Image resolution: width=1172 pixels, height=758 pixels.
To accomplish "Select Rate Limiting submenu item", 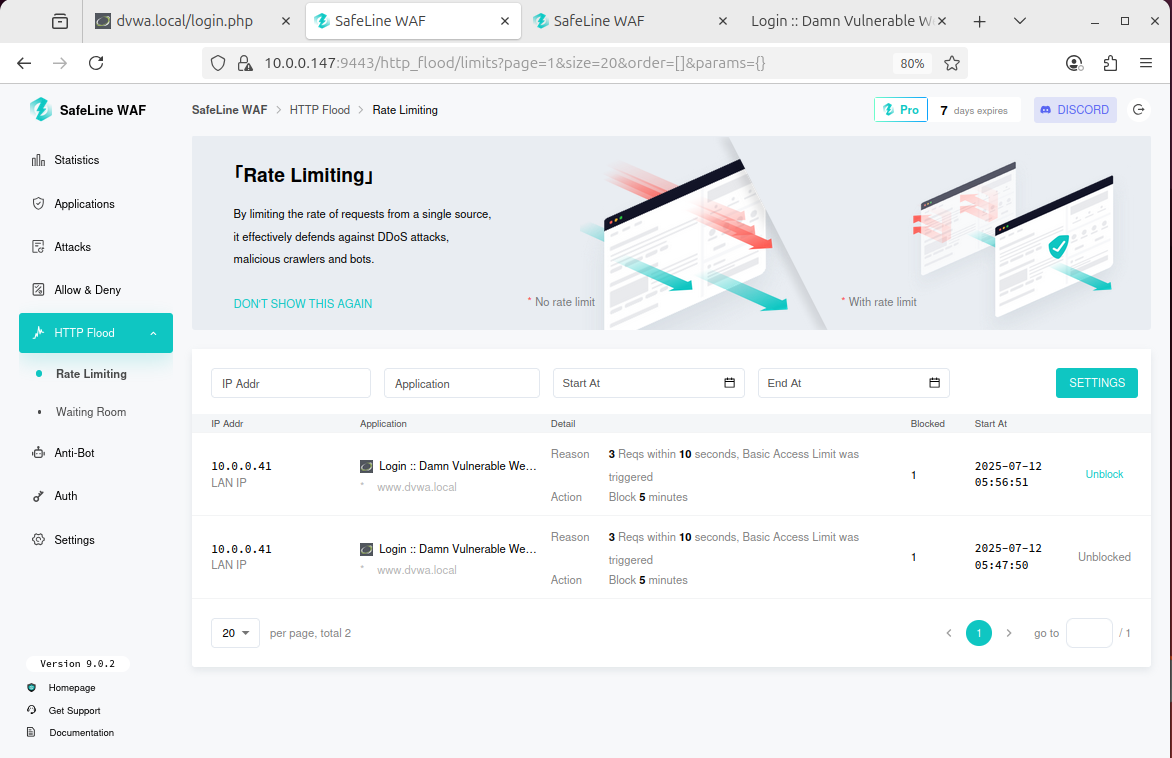I will (x=91, y=374).
